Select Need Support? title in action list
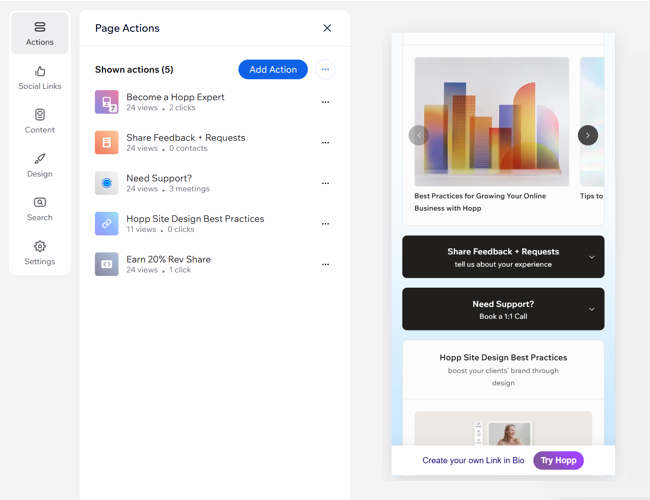 point(159,178)
